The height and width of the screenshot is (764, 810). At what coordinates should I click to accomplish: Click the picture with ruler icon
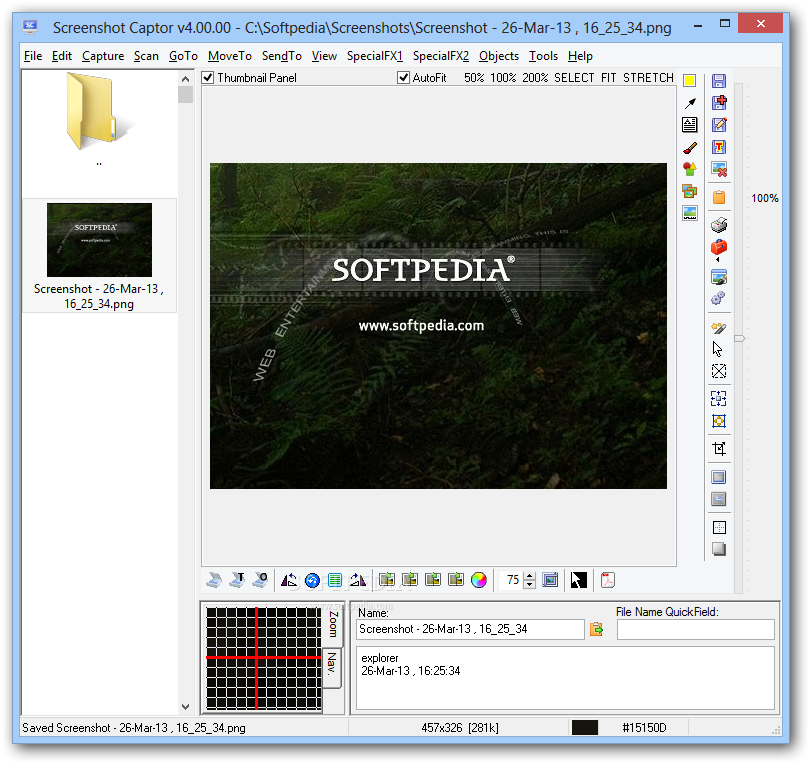690,213
